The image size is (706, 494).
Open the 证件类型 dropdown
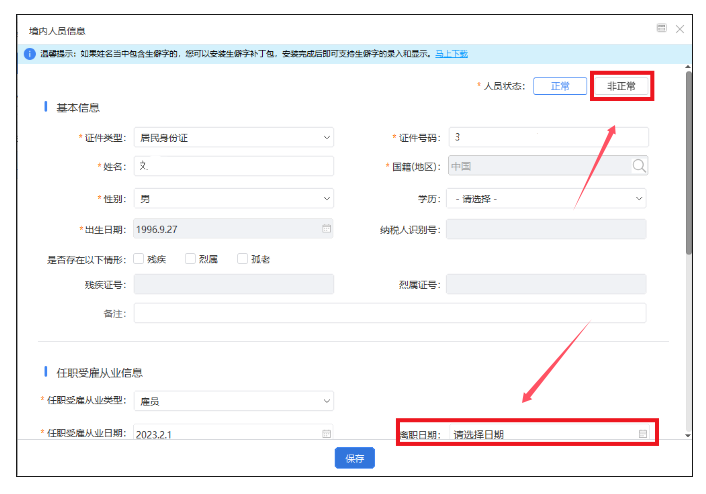pos(234,137)
